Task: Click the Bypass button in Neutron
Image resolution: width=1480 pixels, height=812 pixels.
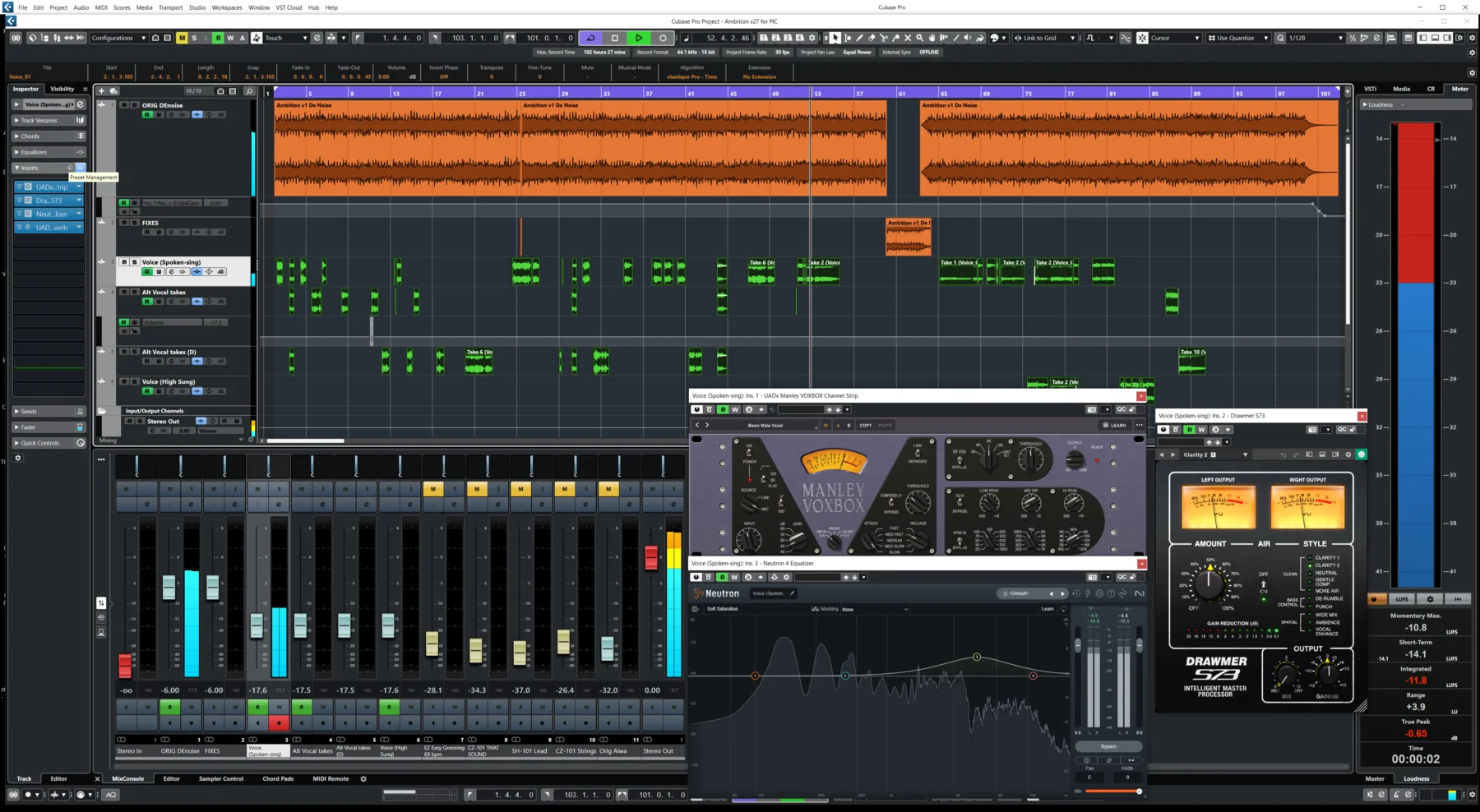Action: click(x=1108, y=746)
